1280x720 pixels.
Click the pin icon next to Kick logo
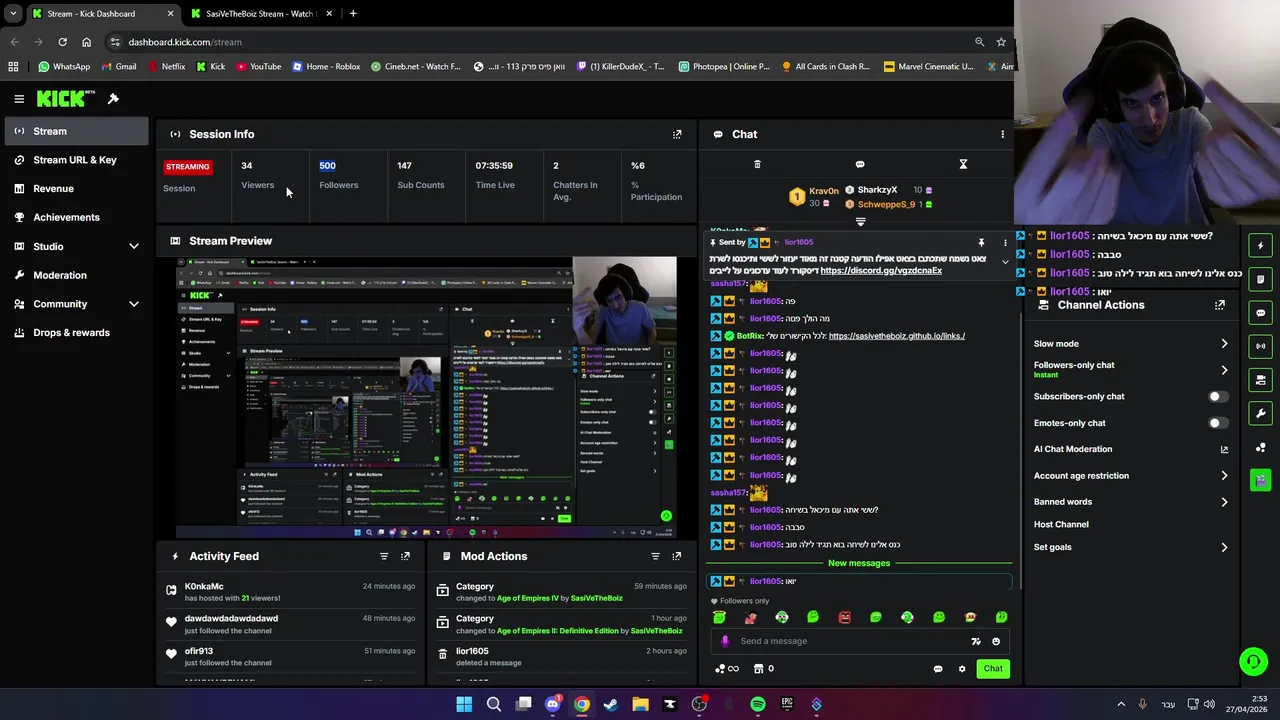coord(113,98)
